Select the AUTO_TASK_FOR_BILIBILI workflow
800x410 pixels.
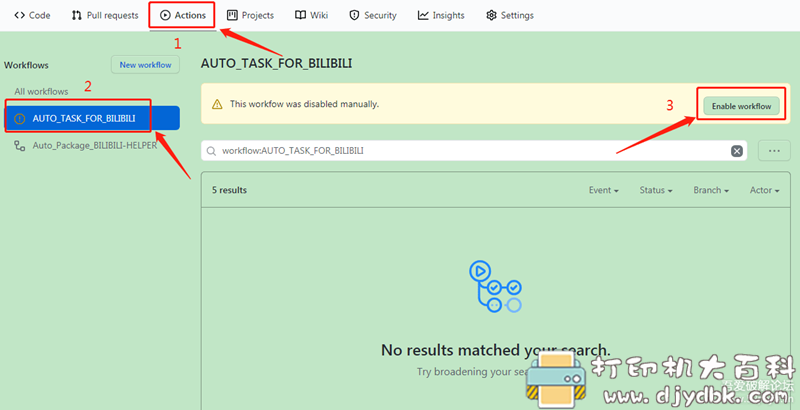click(92, 118)
